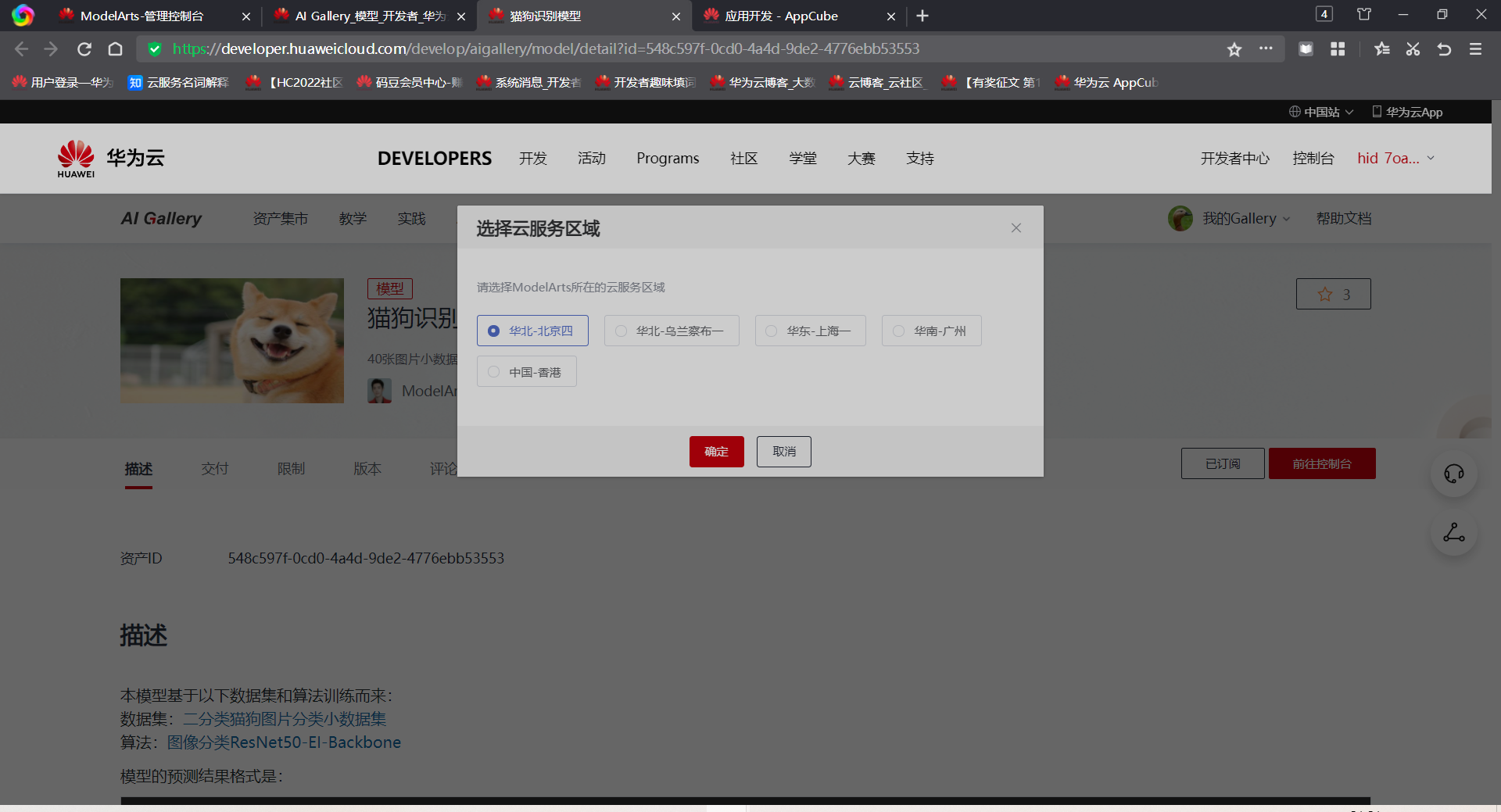
Task: Open the 图像分类ResNet50-EI-Backbone algorithm link
Action: 284,742
